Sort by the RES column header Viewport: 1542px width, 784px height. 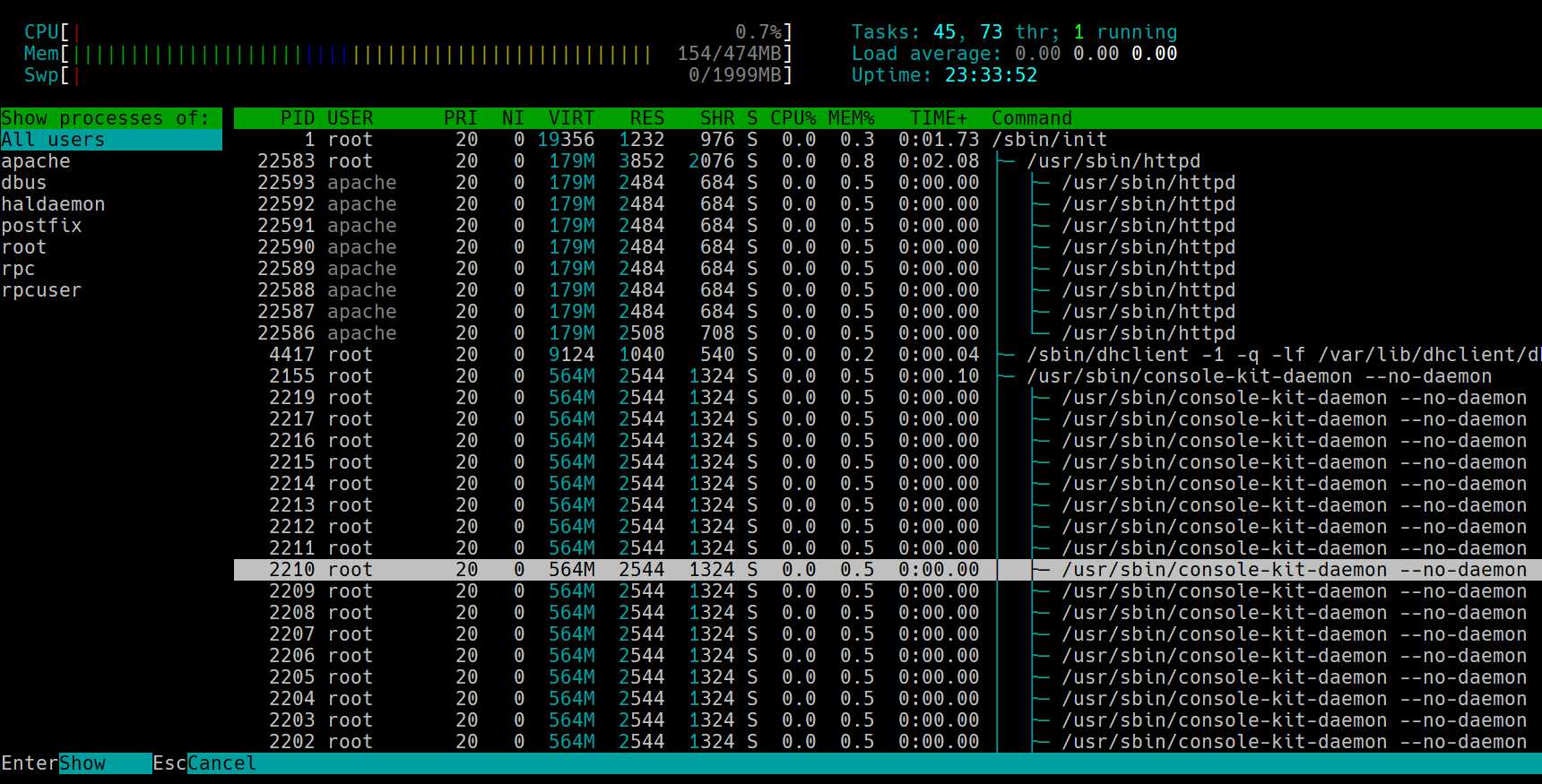tap(647, 118)
